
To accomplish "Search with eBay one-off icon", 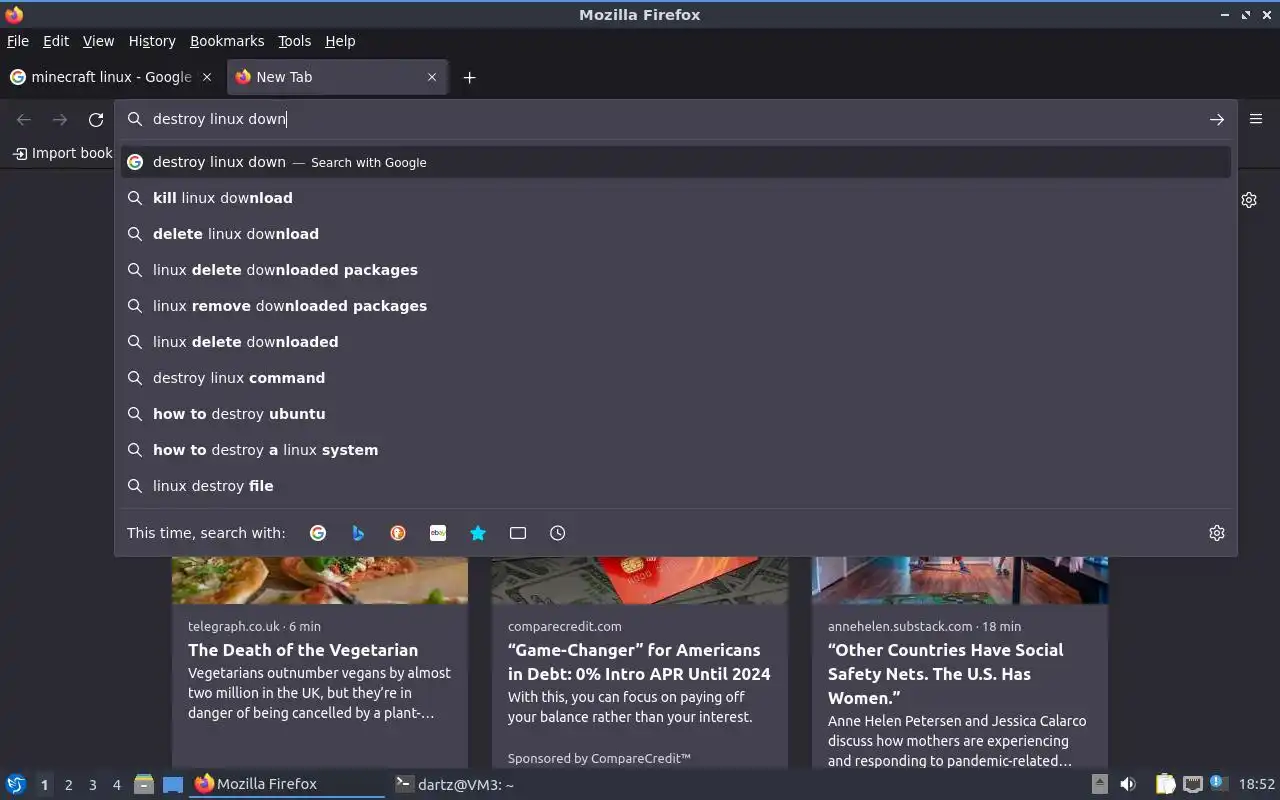I will tap(438, 533).
